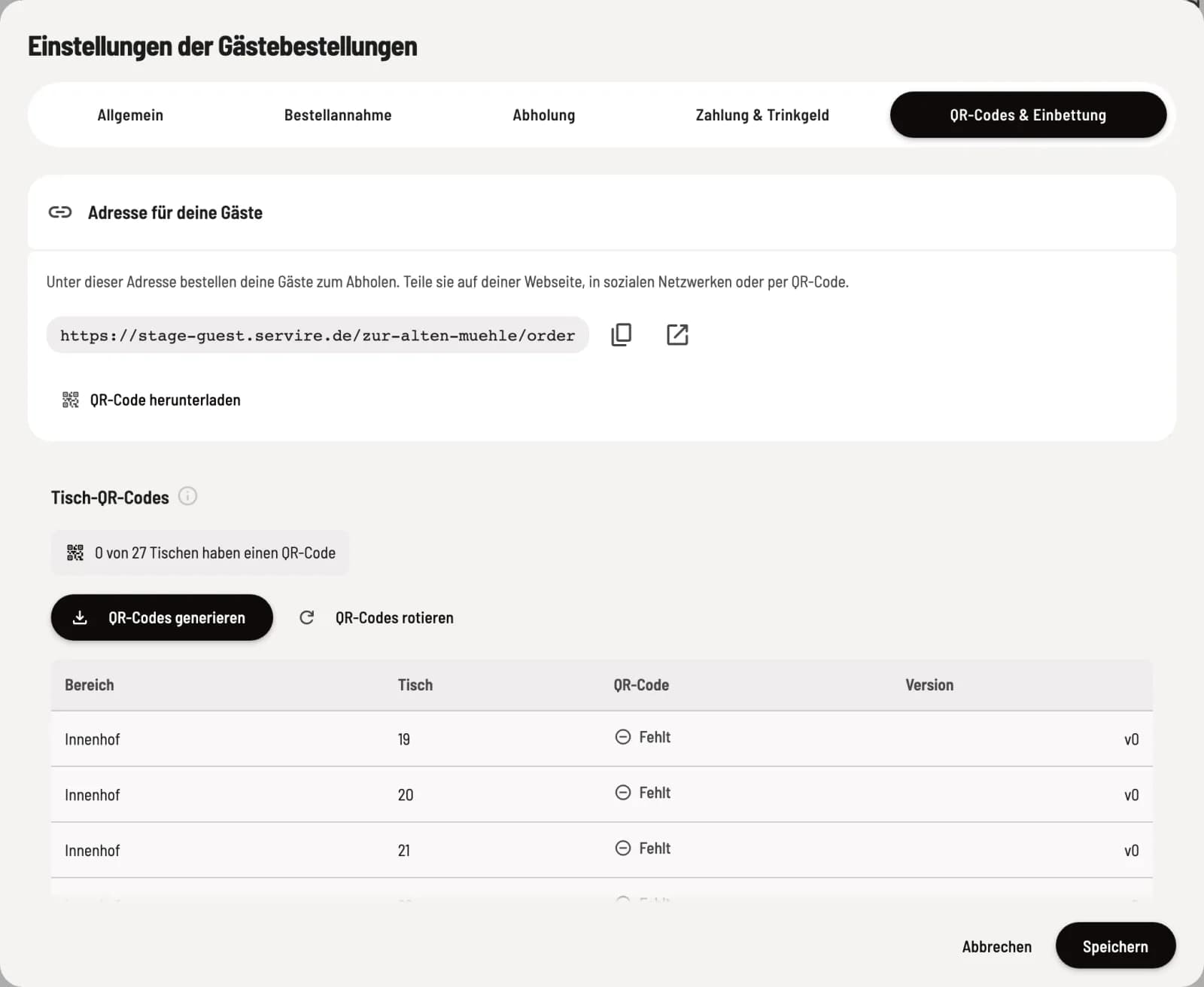
Task: Select the Zahlung & Trinkgeld tab
Action: tap(762, 115)
